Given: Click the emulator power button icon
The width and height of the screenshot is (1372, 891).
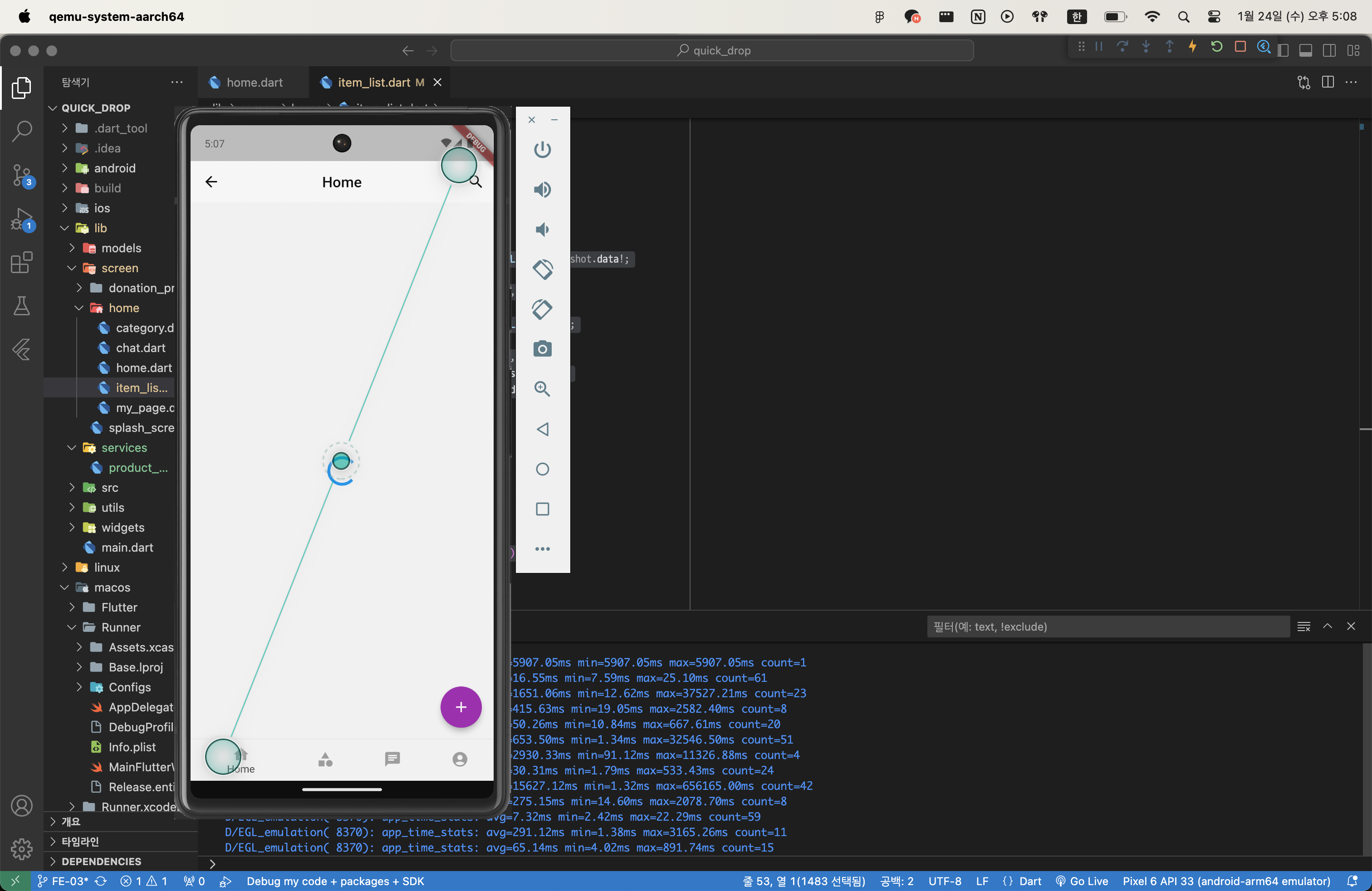Looking at the screenshot, I should coord(542,150).
